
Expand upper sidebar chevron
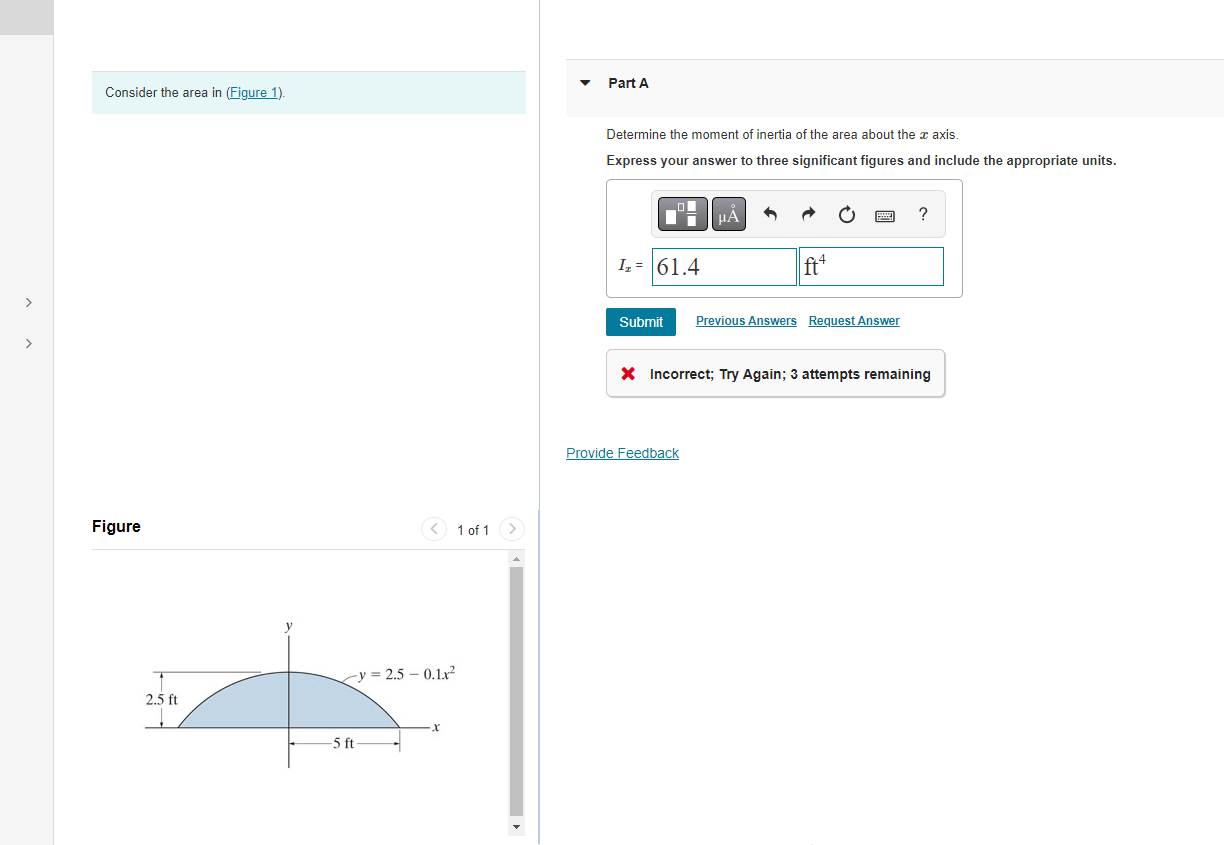click(28, 302)
